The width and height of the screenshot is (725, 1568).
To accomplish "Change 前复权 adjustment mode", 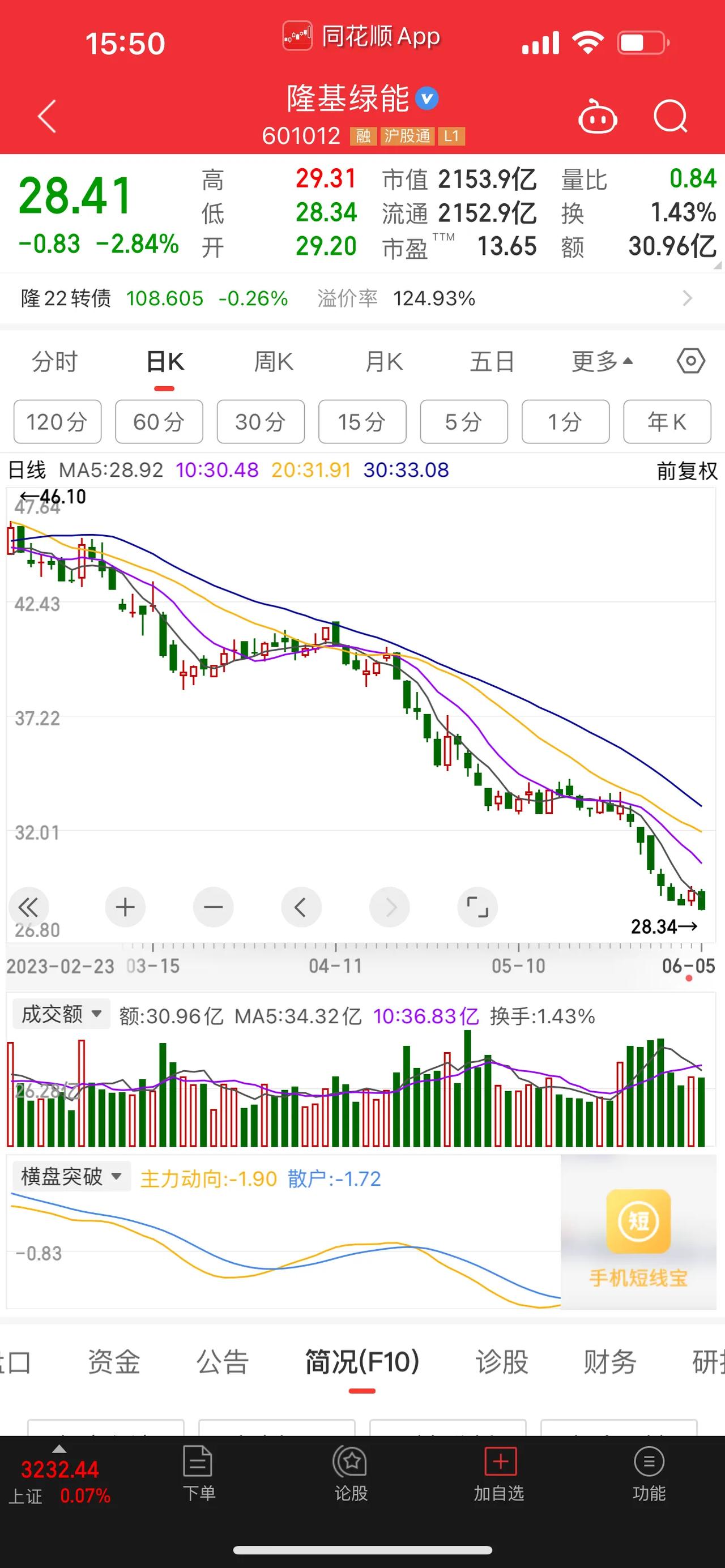I will 687,471.
